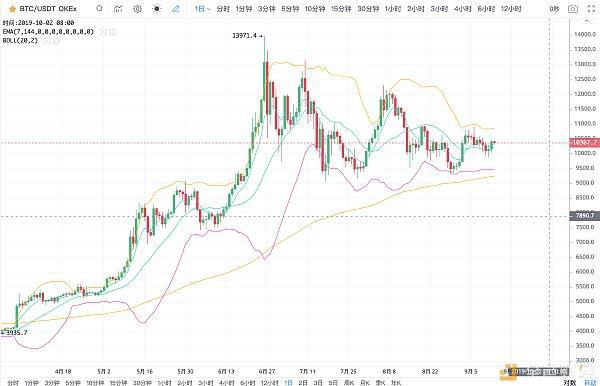Toggle the light/dark theme sun icon

pyautogui.click(x=157, y=8)
